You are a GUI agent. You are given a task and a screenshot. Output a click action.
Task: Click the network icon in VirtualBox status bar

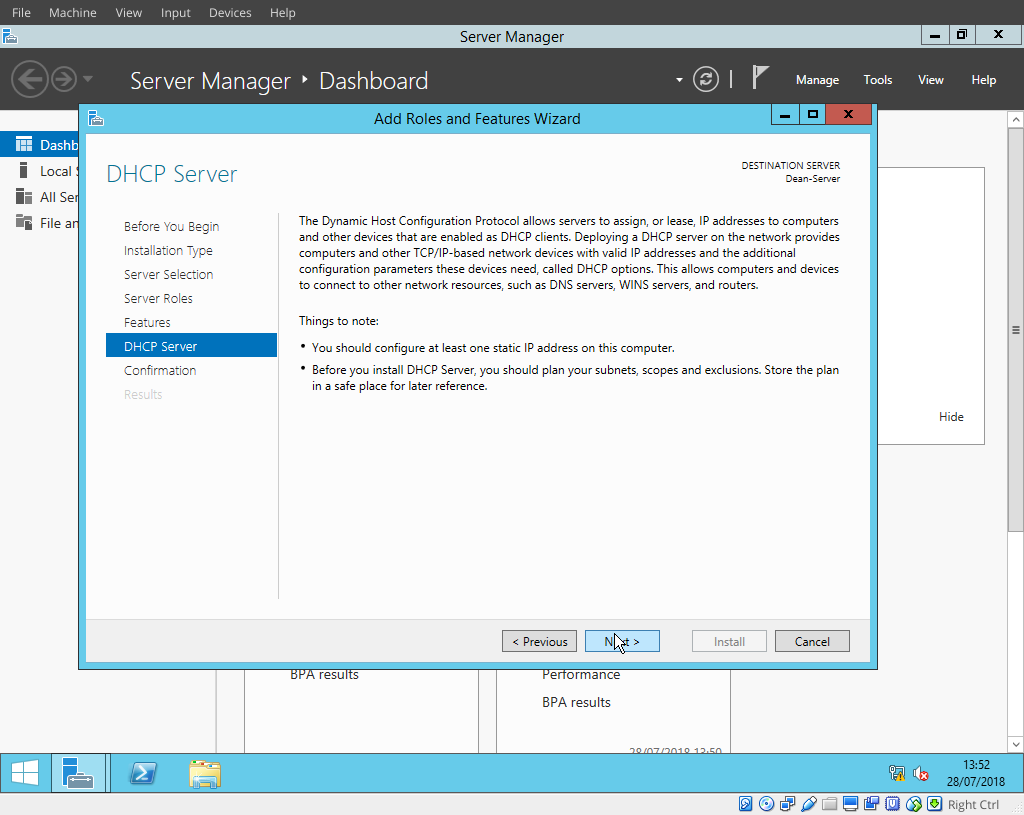click(786, 804)
